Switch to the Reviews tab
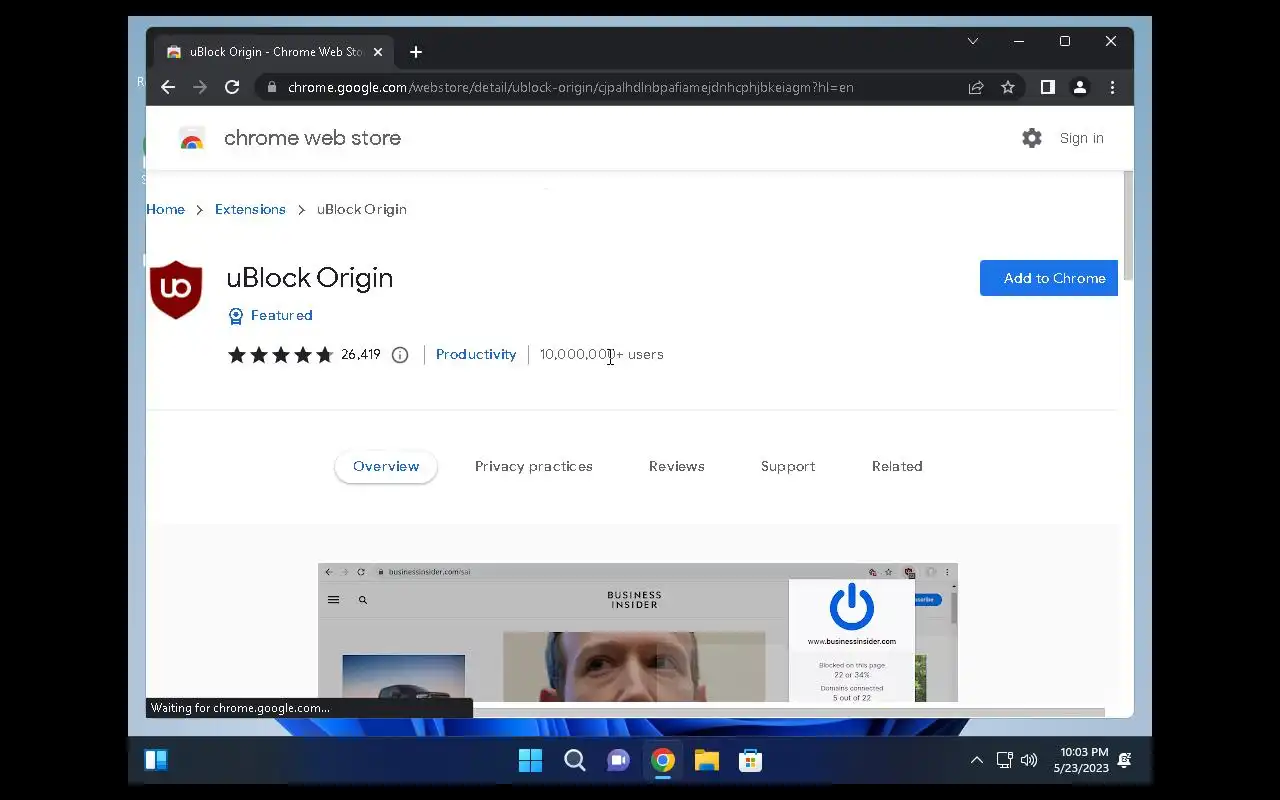The width and height of the screenshot is (1280, 800). pyautogui.click(x=677, y=467)
